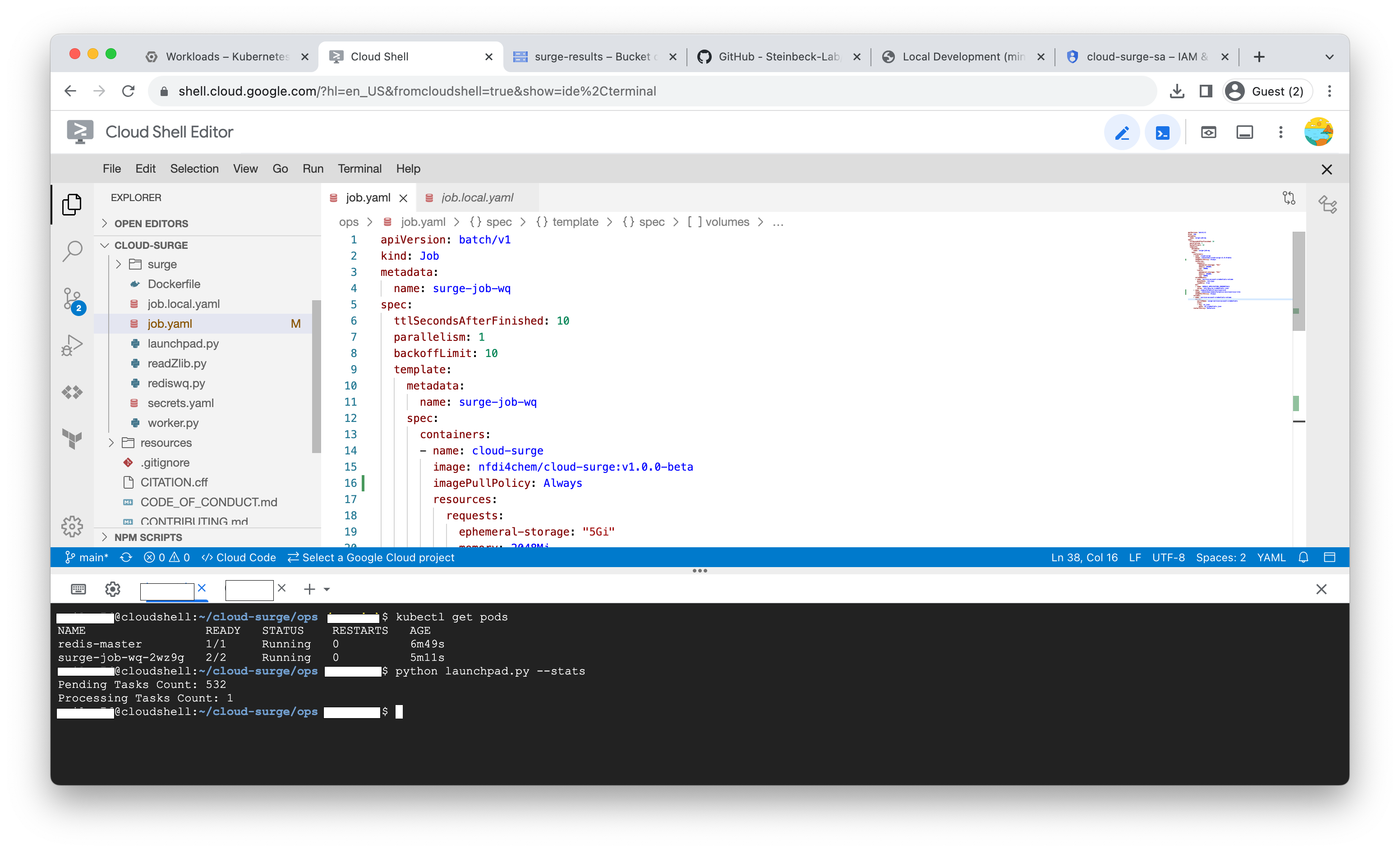Image resolution: width=1400 pixels, height=852 pixels.
Task: Open the Explorer view in the activity bar
Action: [x=72, y=205]
